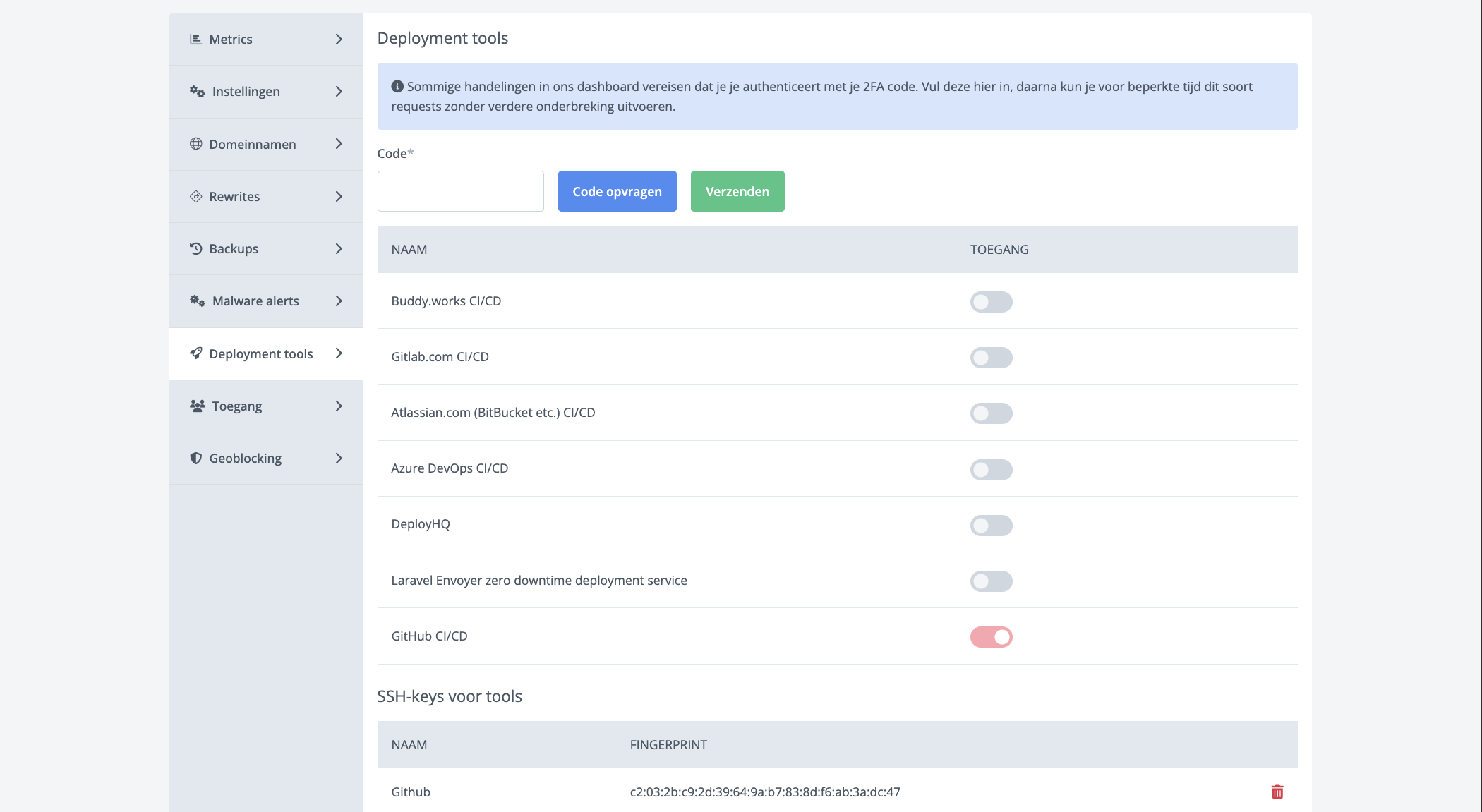The image size is (1482, 812).
Task: Toggle Azure DevOps CI/CD access
Action: [x=990, y=470]
